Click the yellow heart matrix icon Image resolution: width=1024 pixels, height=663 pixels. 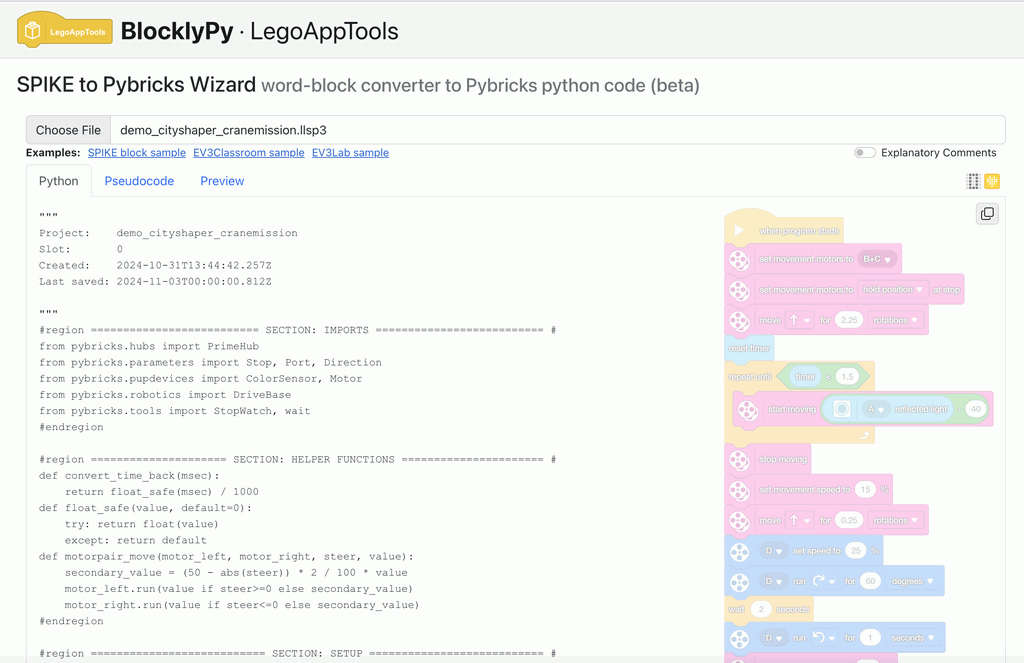(992, 181)
